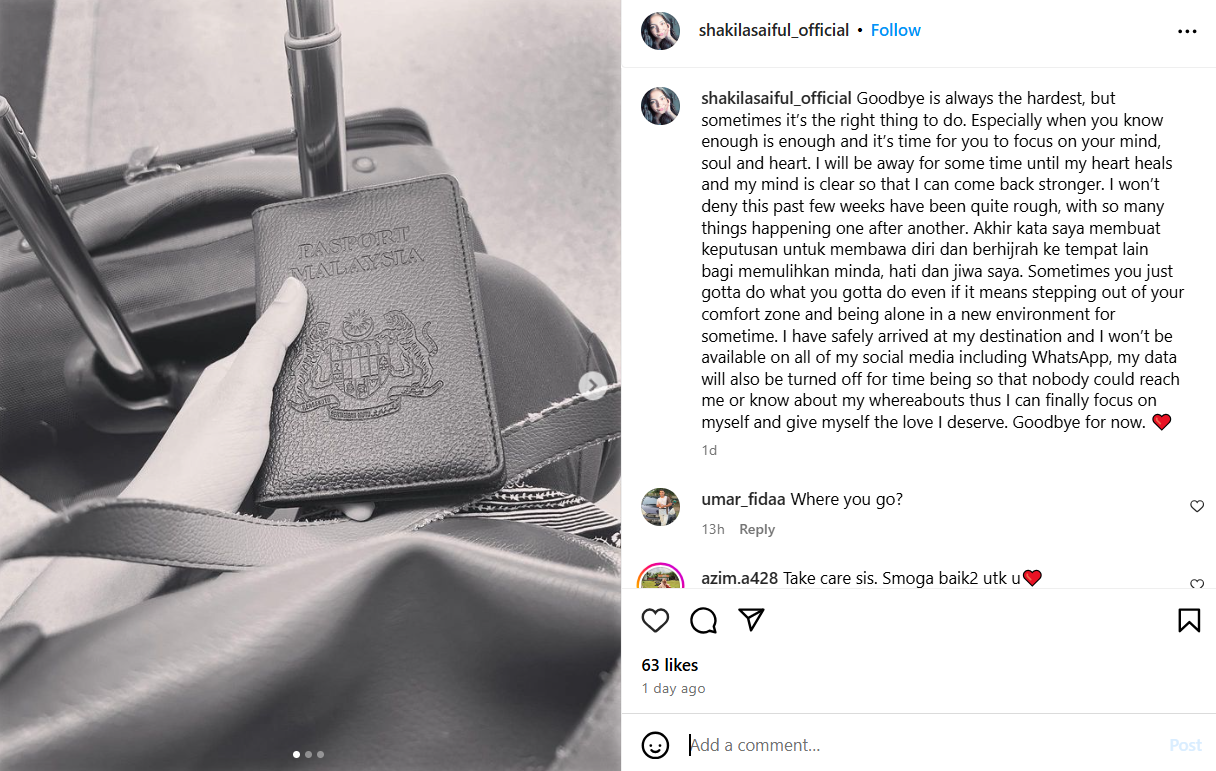
Task: Click the Post comment button
Action: point(1185,745)
